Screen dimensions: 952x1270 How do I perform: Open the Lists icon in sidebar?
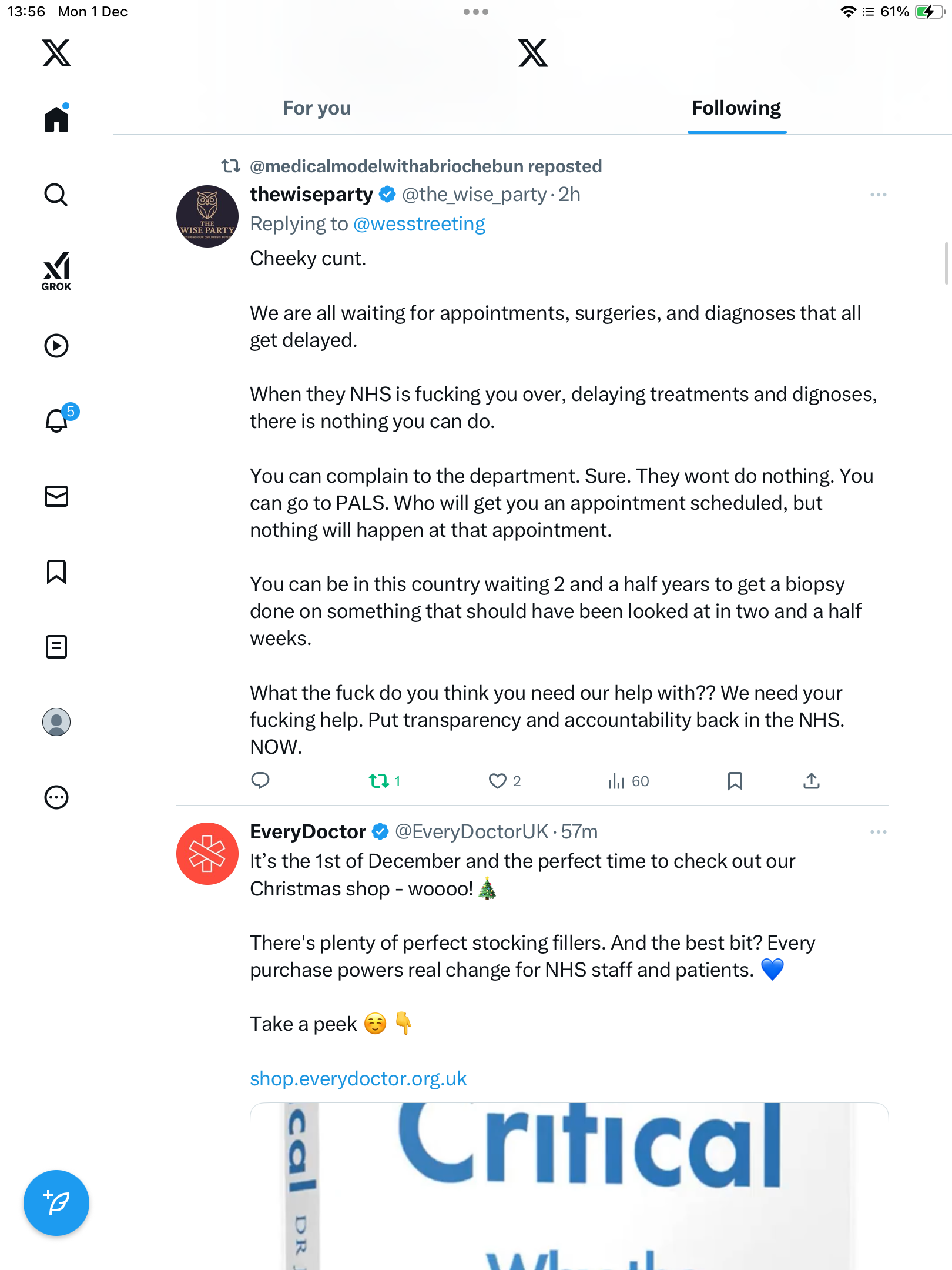tap(56, 647)
